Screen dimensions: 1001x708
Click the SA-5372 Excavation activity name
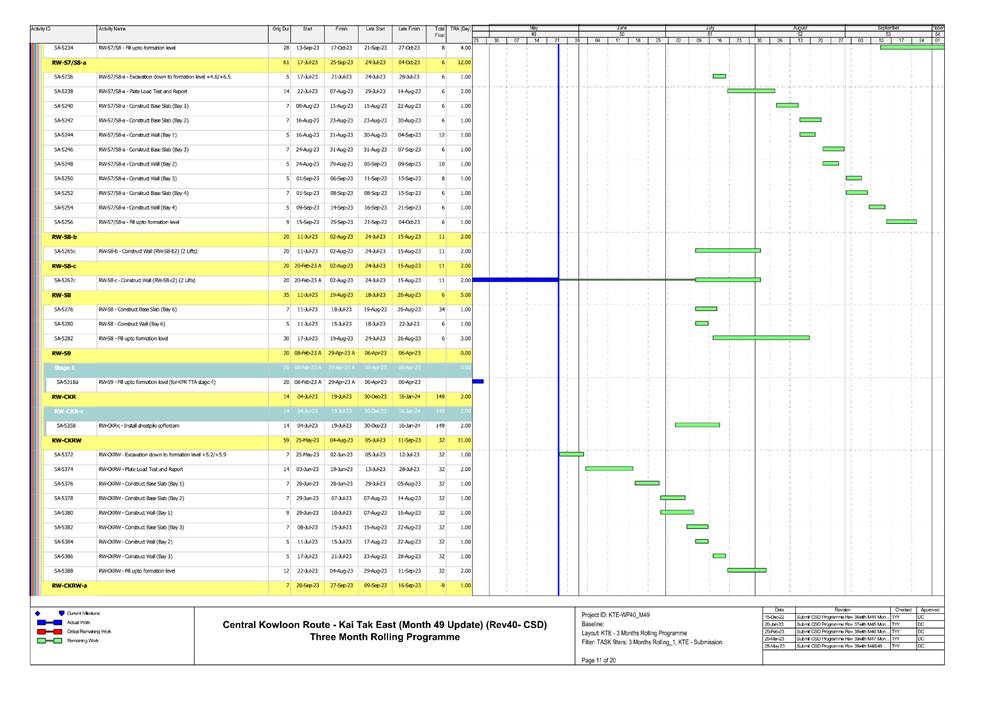pyautogui.click(x=164, y=454)
